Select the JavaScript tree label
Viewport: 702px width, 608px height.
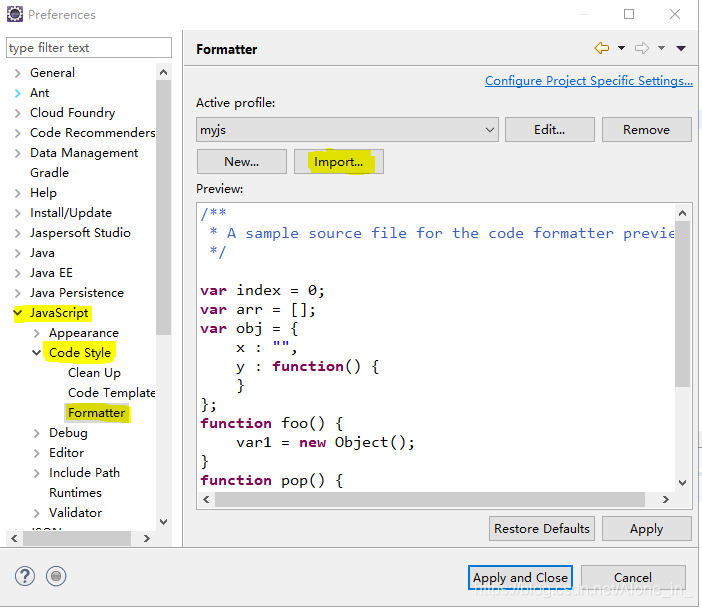59,313
